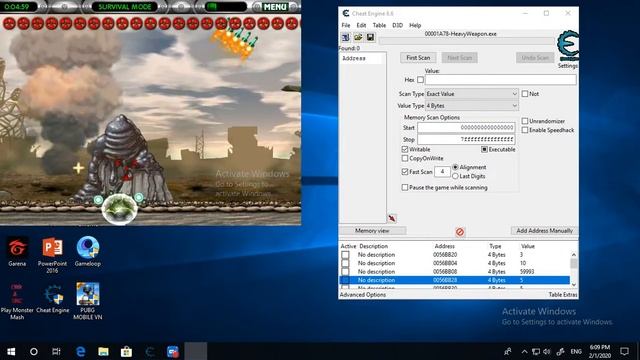Activate the address row with value 10
Image resolution: width=640 pixels, height=360 pixels.
click(x=345, y=263)
